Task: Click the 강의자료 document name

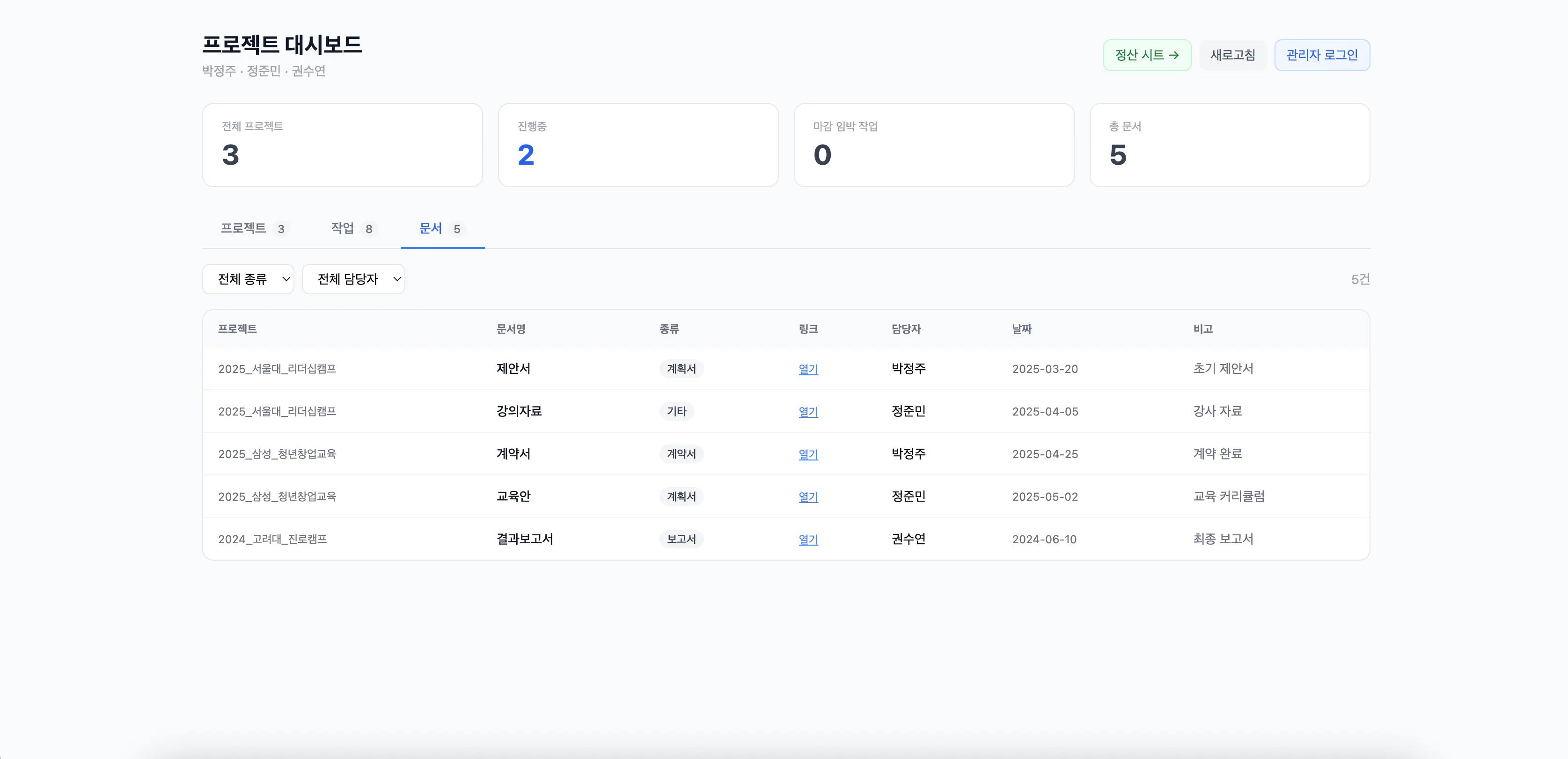Action: pyautogui.click(x=519, y=411)
